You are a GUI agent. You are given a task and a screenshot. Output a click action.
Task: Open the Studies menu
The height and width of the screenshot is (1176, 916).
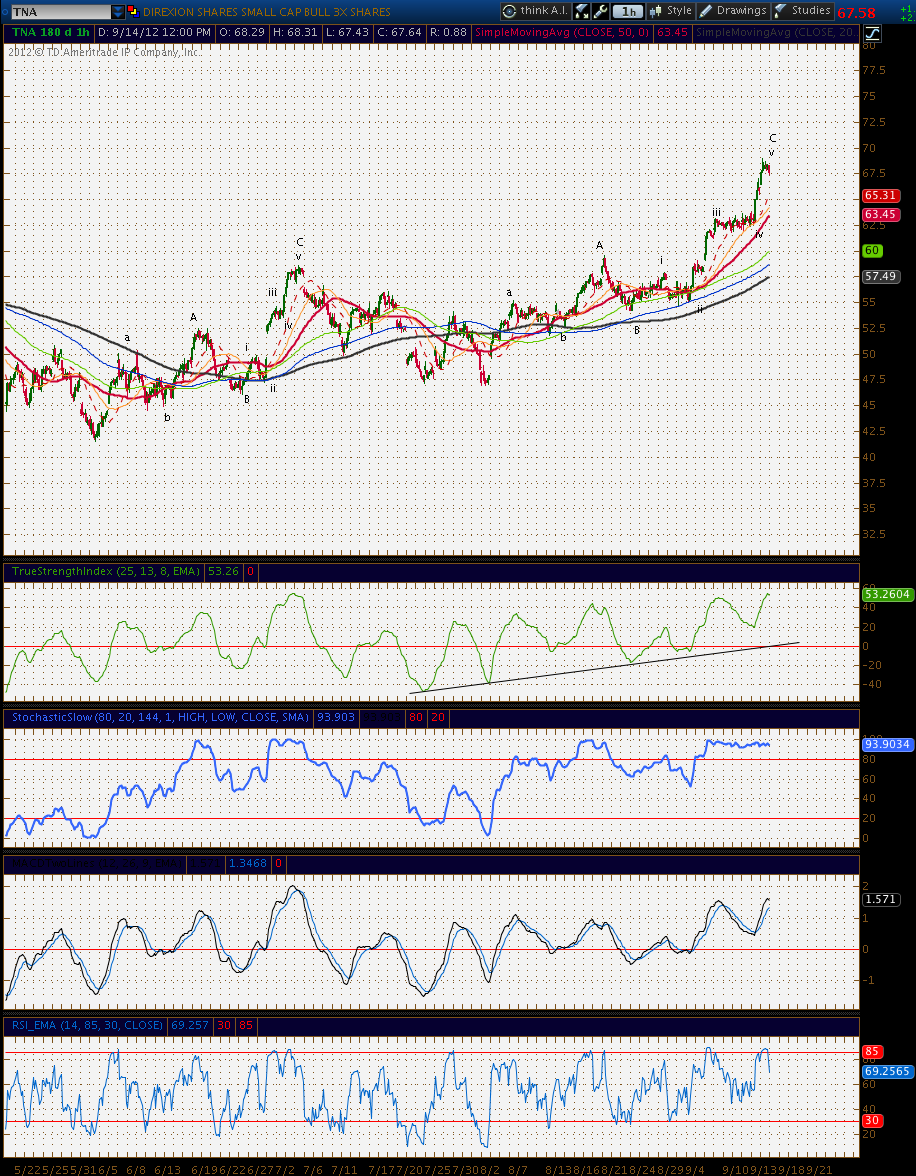coord(803,11)
